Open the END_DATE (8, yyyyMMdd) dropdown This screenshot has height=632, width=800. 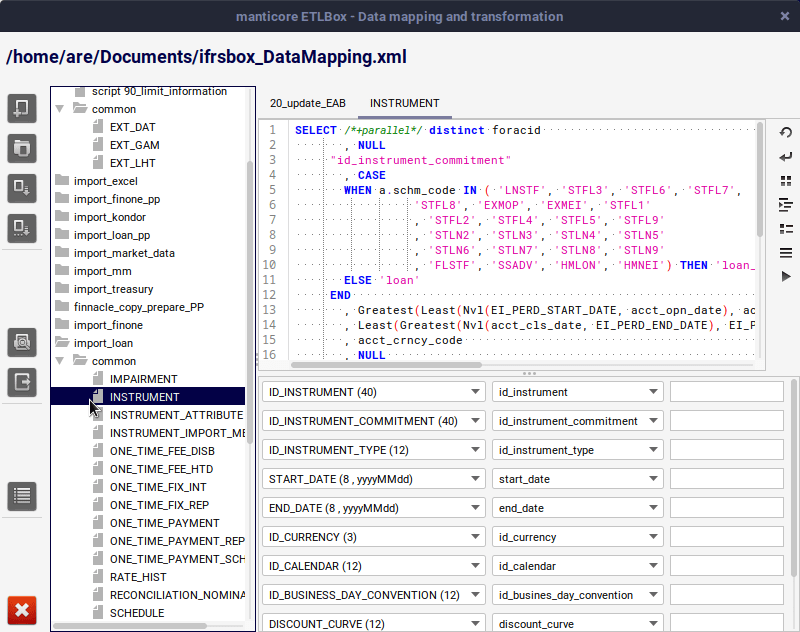[374, 508]
